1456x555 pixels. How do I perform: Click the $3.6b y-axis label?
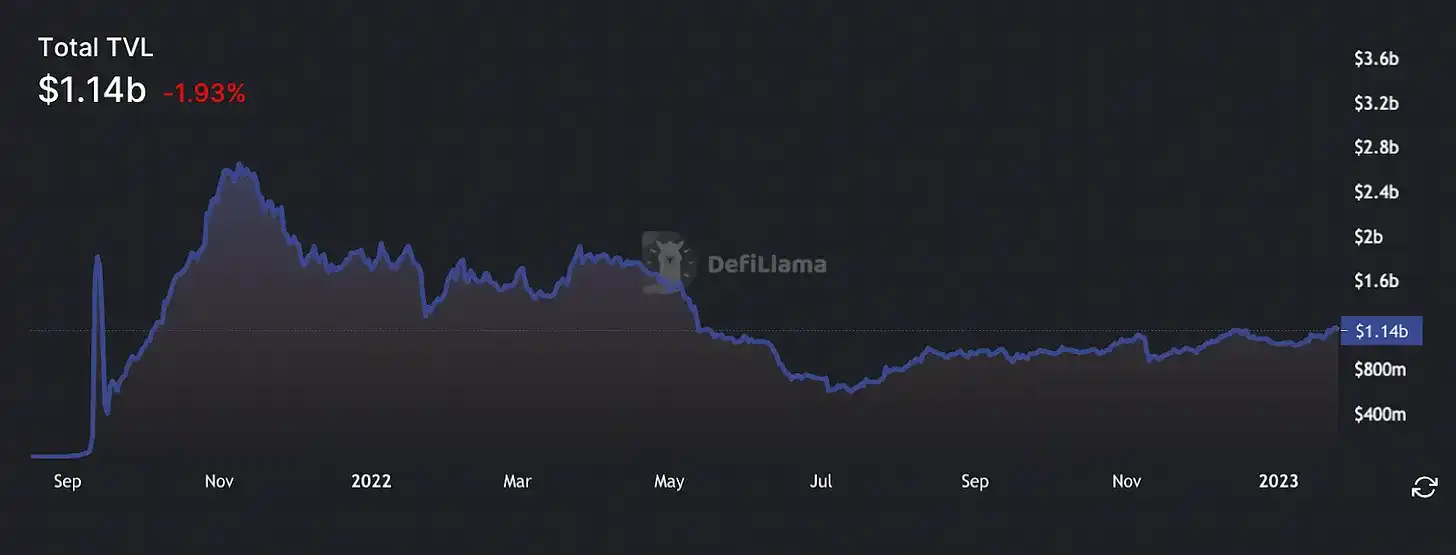pyautogui.click(x=1376, y=59)
